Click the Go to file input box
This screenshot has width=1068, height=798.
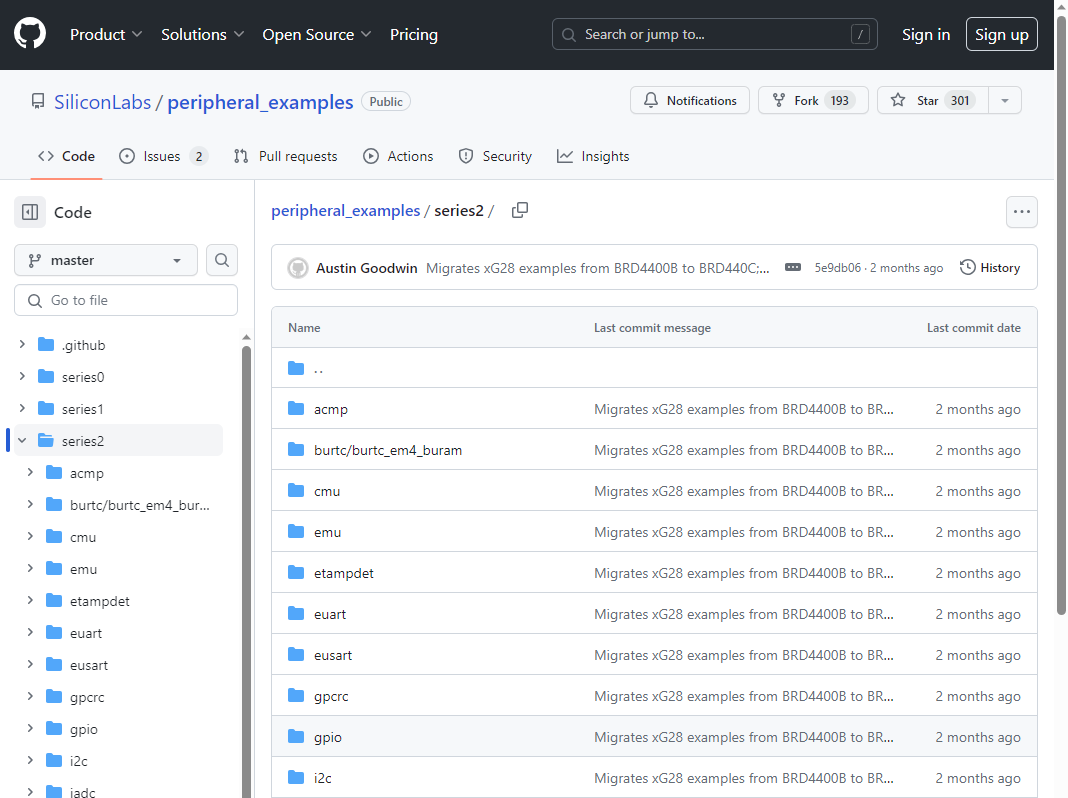(x=125, y=300)
